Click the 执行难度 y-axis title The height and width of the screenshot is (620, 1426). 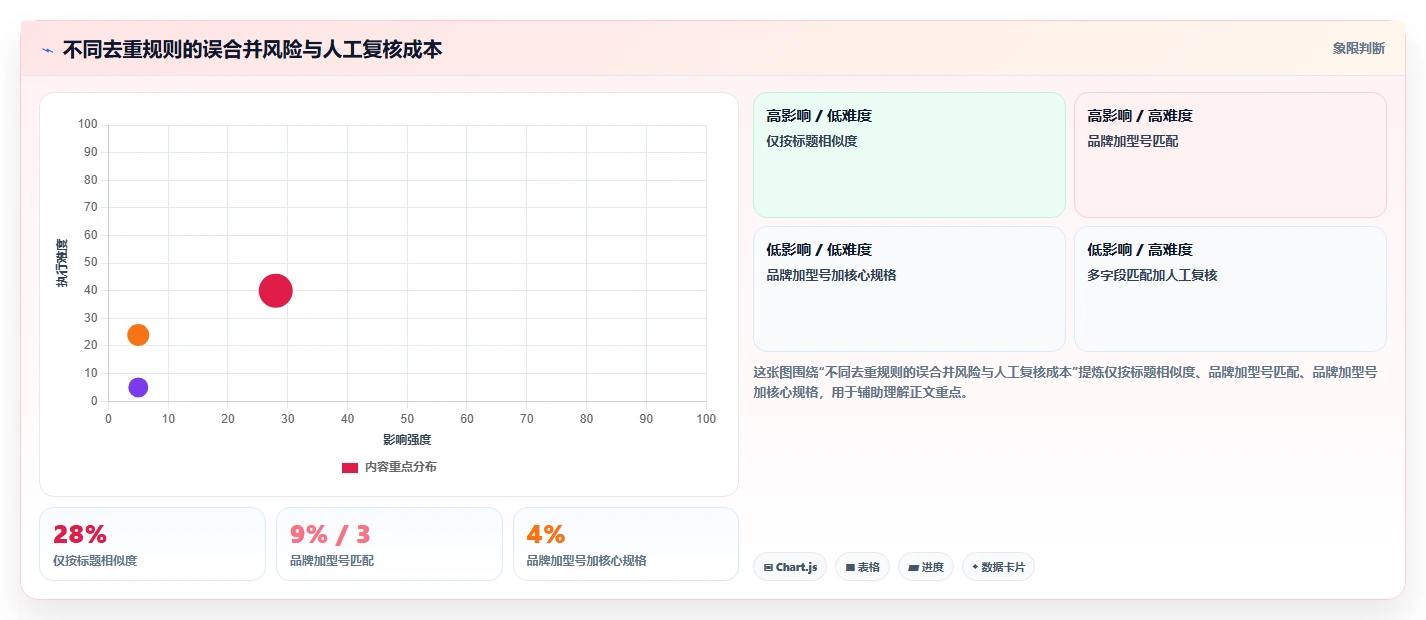coord(62,263)
